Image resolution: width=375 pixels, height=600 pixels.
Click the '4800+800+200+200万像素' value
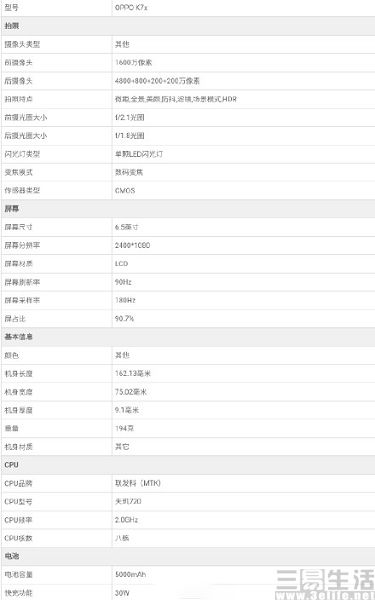(x=157, y=81)
